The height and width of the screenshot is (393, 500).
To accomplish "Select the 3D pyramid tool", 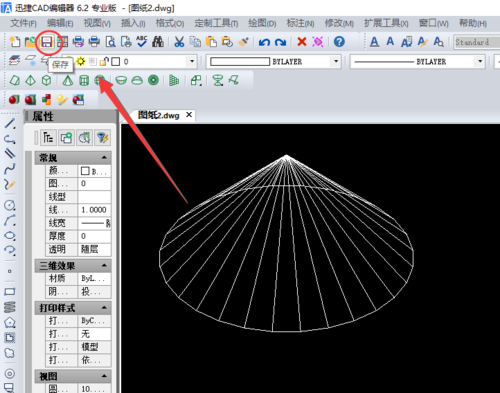I will 30,80.
